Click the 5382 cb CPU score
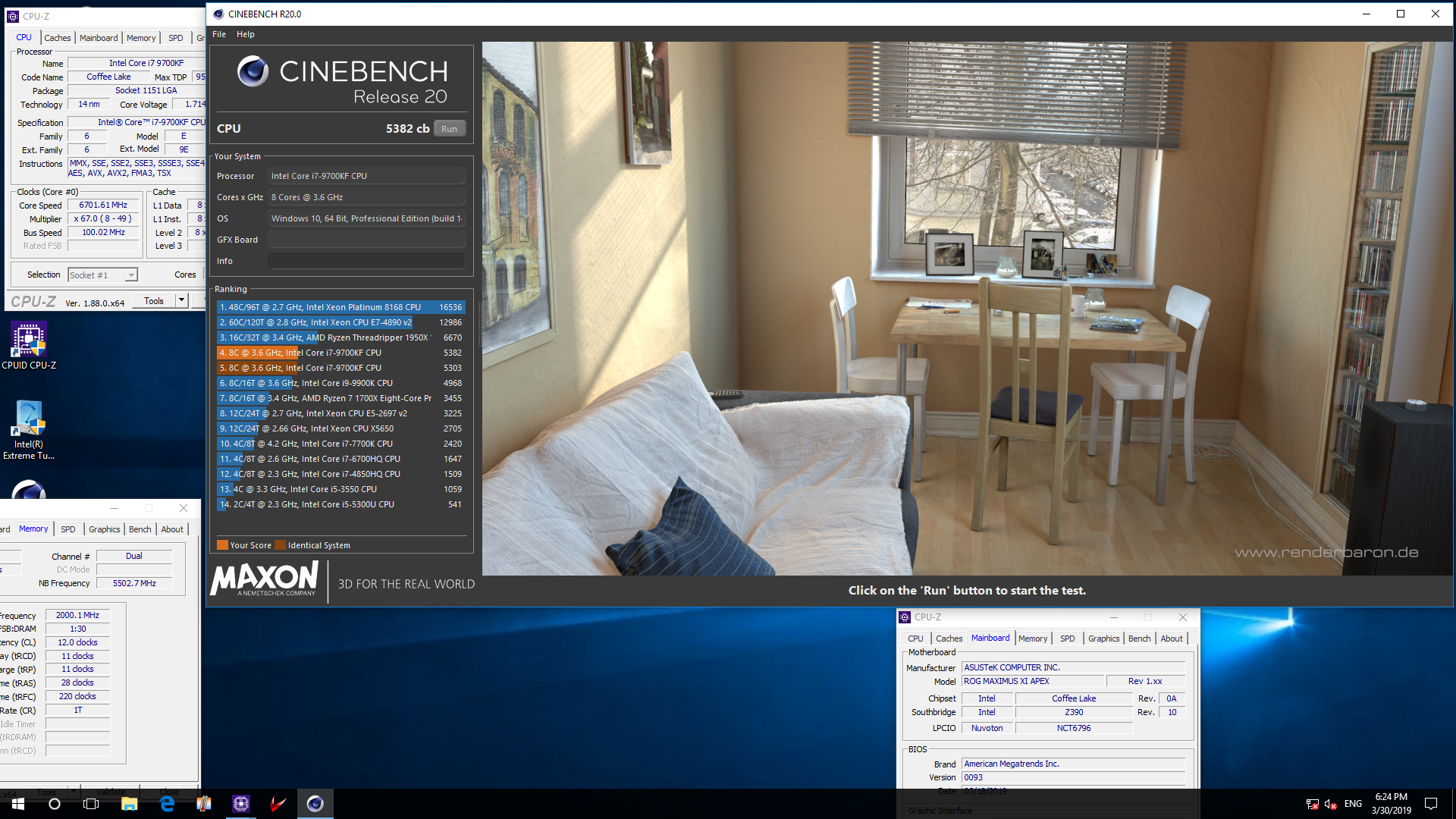 coord(407,129)
